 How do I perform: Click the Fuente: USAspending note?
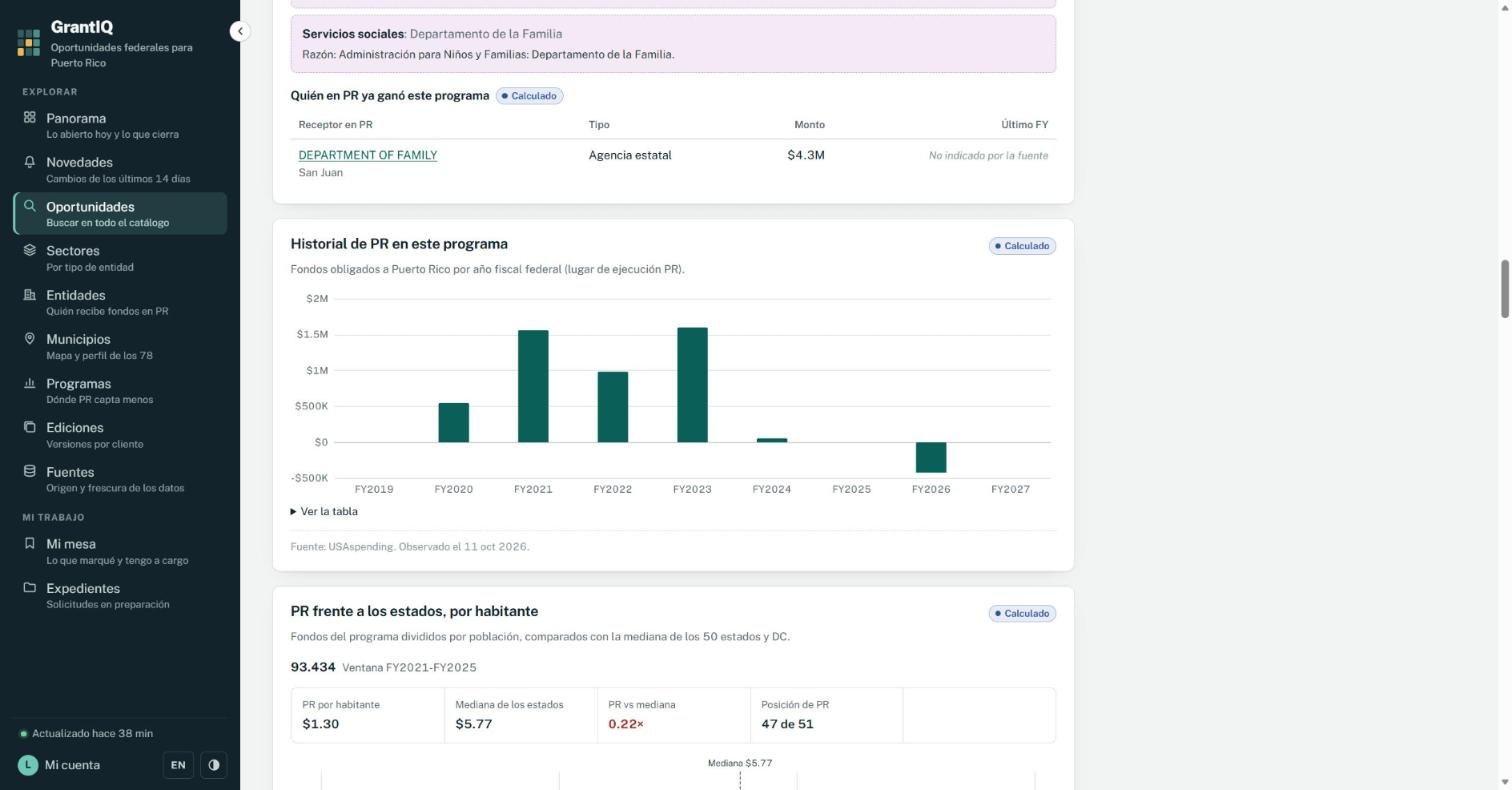coord(410,547)
